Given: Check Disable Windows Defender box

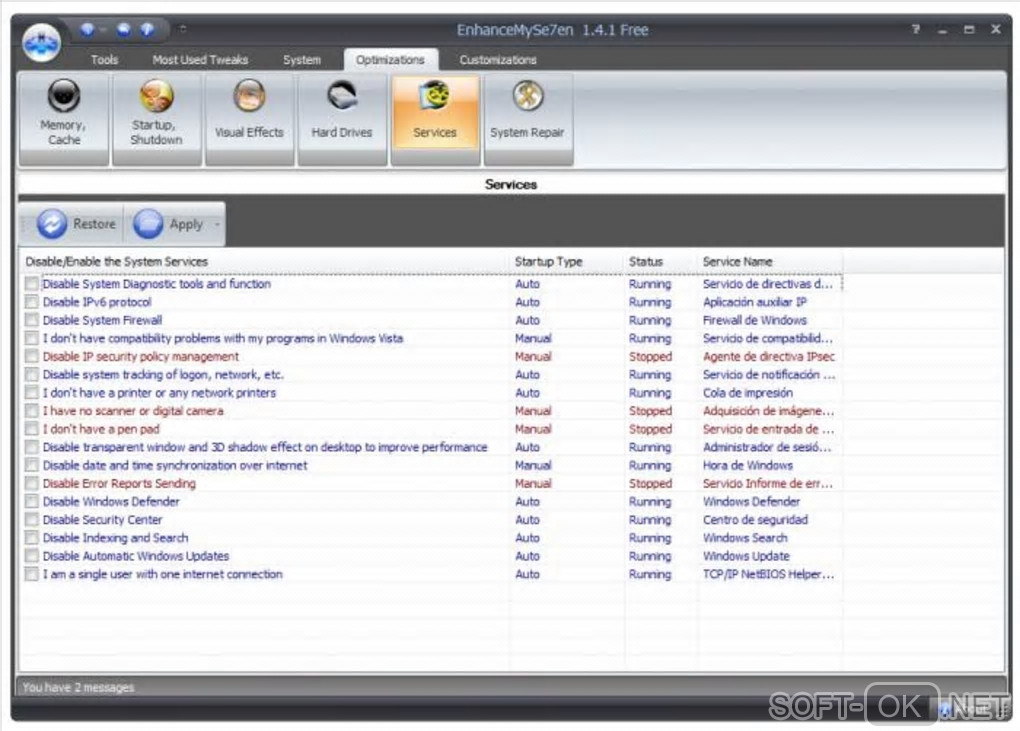Looking at the screenshot, I should pos(31,501).
